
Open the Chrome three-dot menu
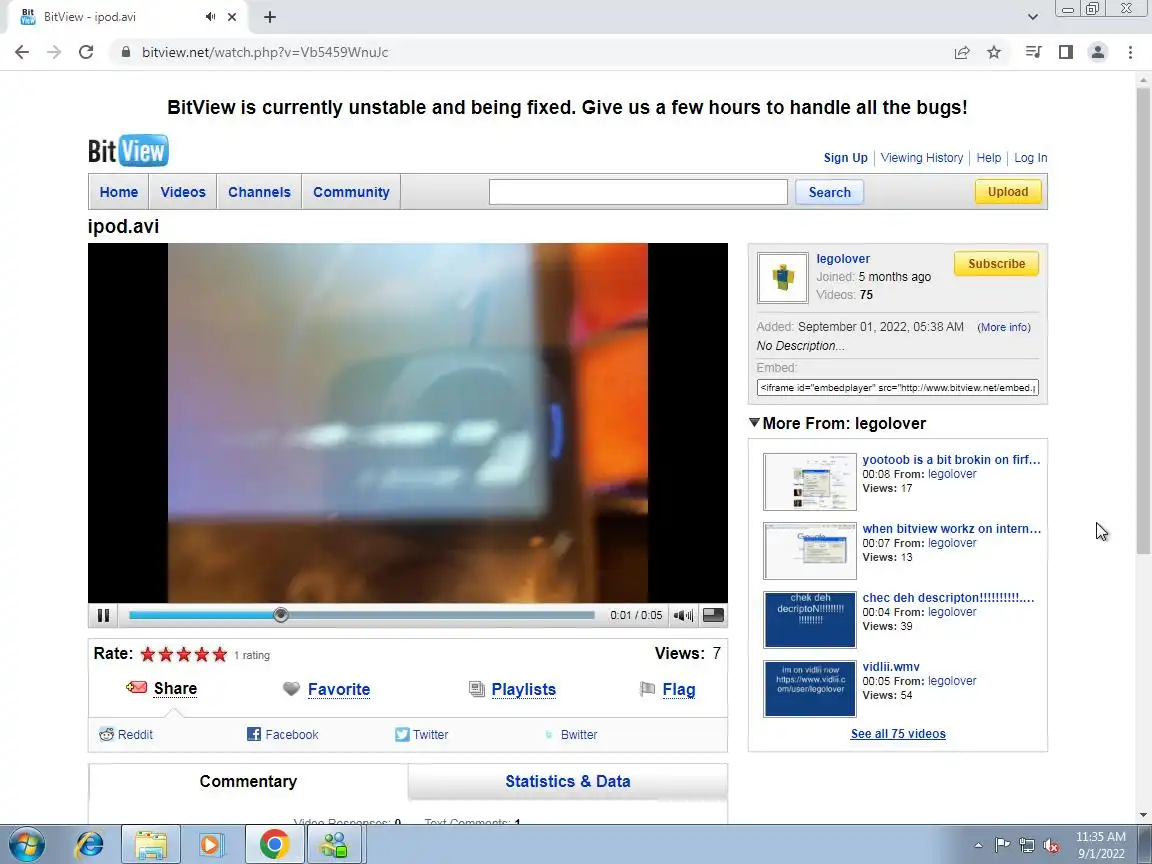pyautogui.click(x=1130, y=52)
